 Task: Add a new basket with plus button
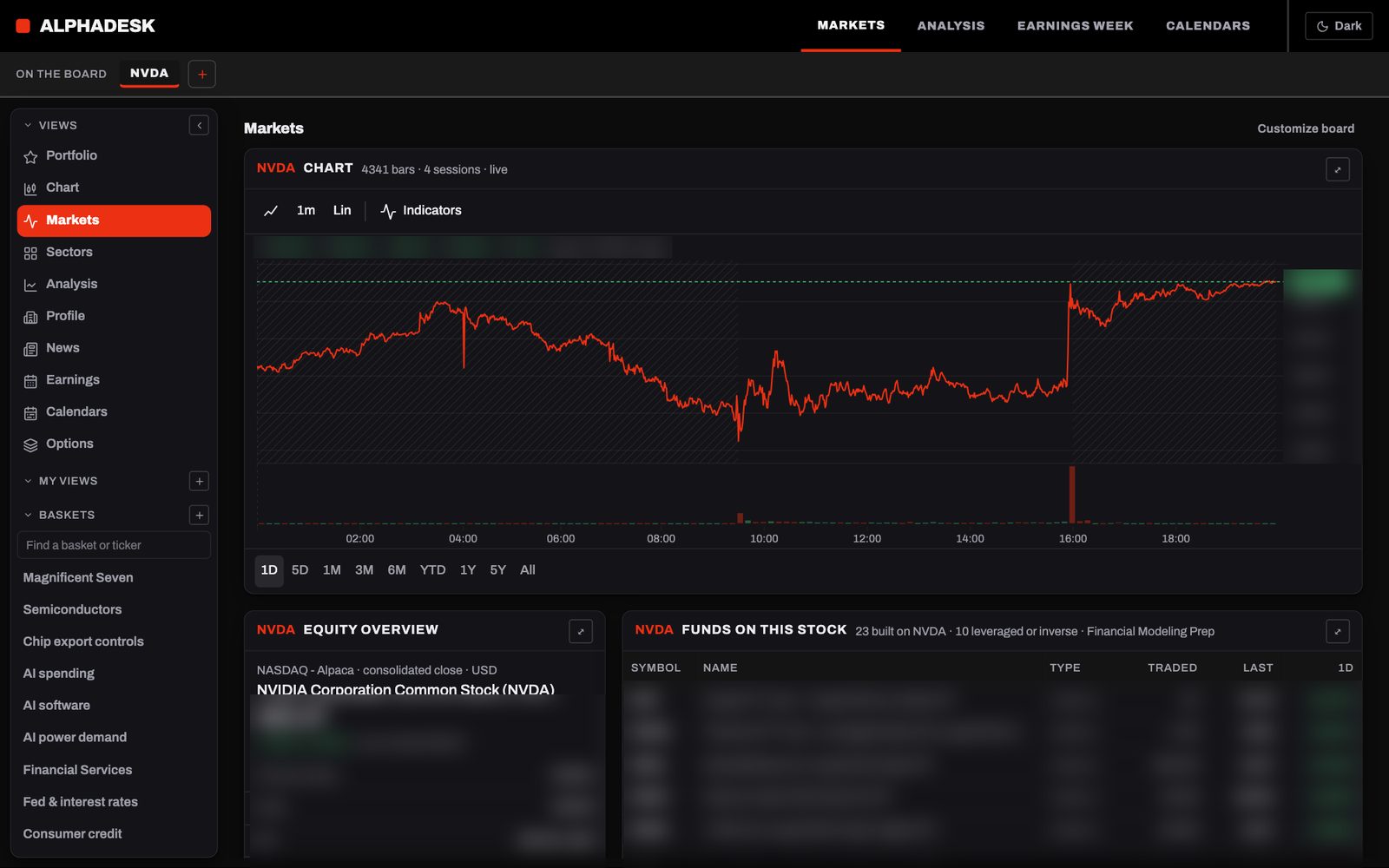[199, 515]
